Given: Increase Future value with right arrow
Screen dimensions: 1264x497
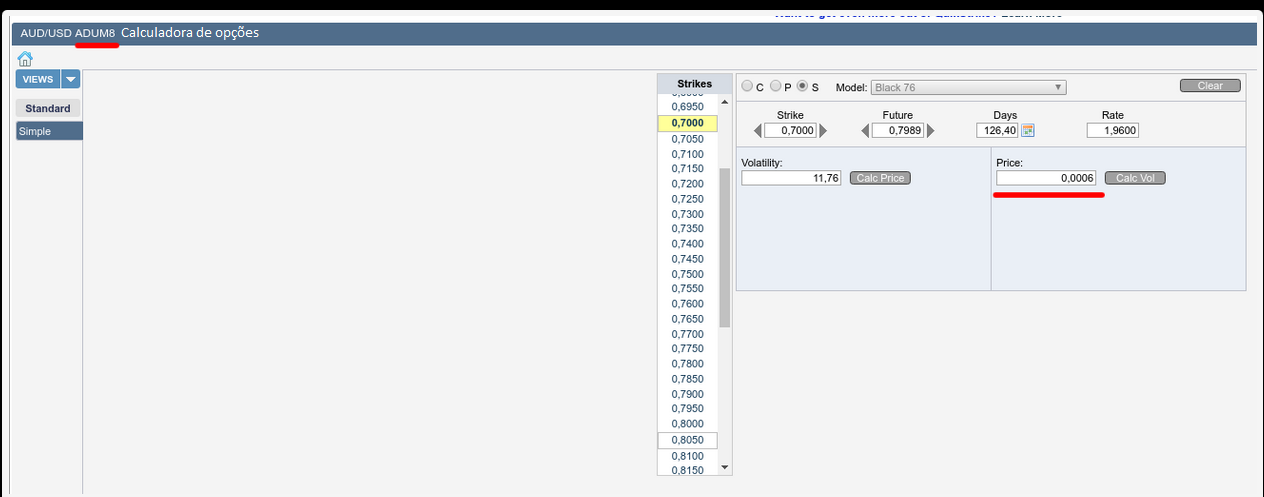Looking at the screenshot, I should click(931, 131).
